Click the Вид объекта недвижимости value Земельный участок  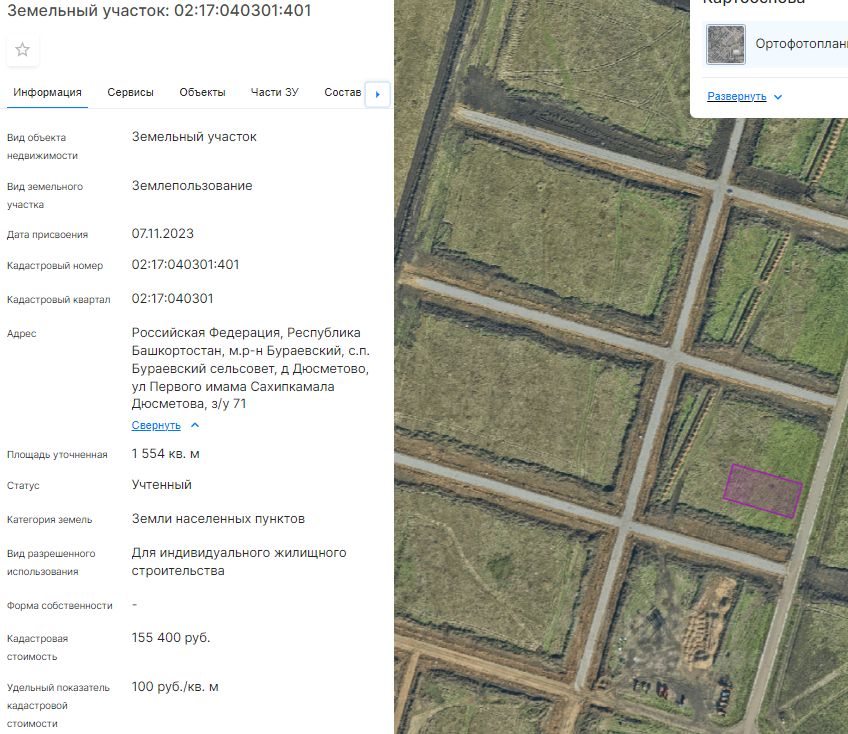click(194, 137)
